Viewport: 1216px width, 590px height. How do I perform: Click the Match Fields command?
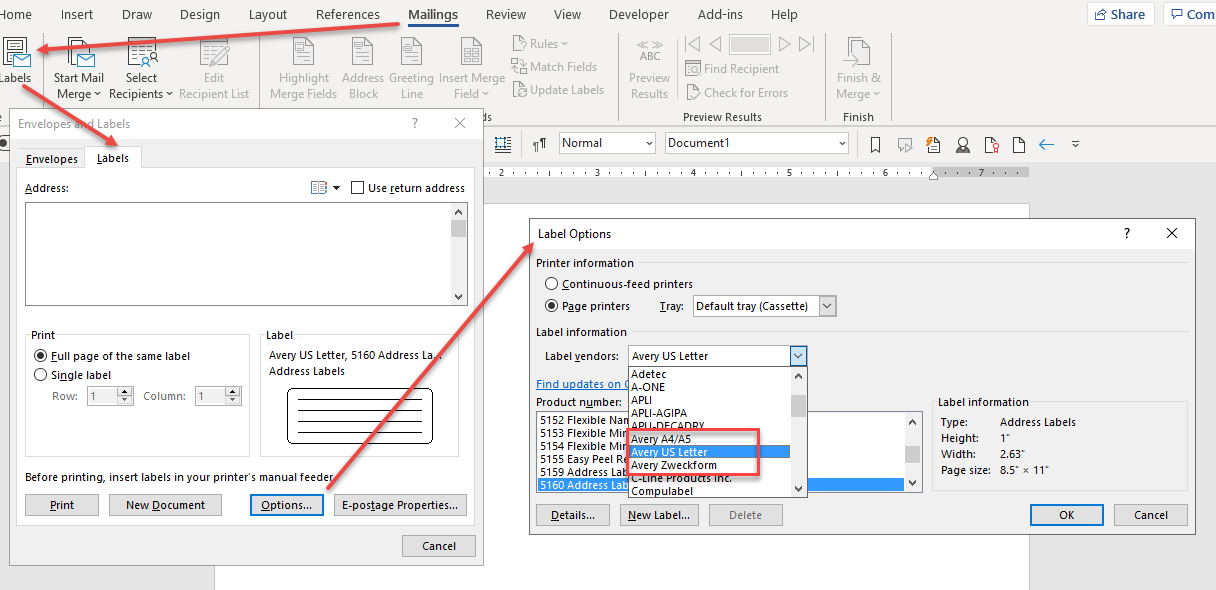[554, 67]
